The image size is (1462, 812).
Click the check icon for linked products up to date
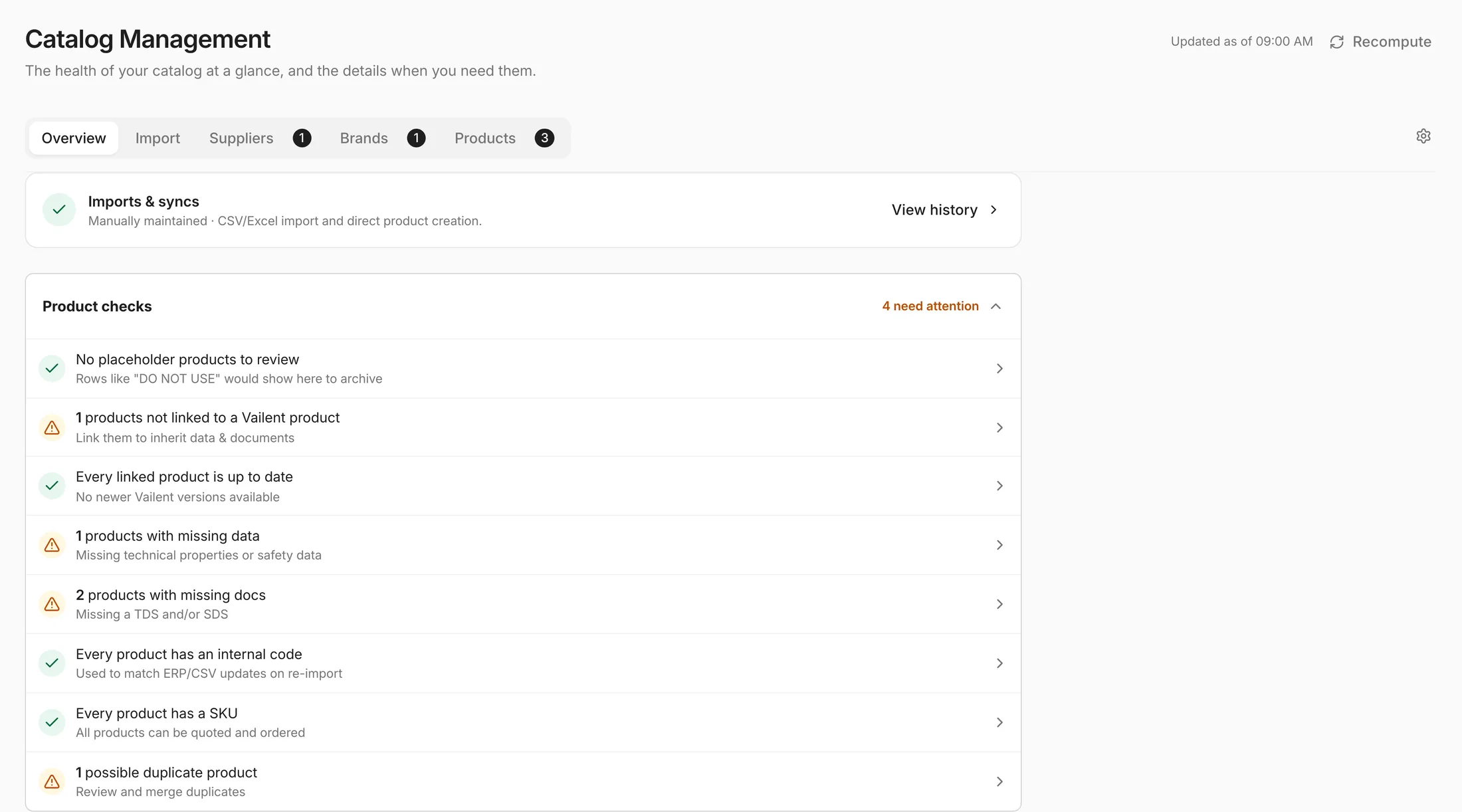coord(52,486)
